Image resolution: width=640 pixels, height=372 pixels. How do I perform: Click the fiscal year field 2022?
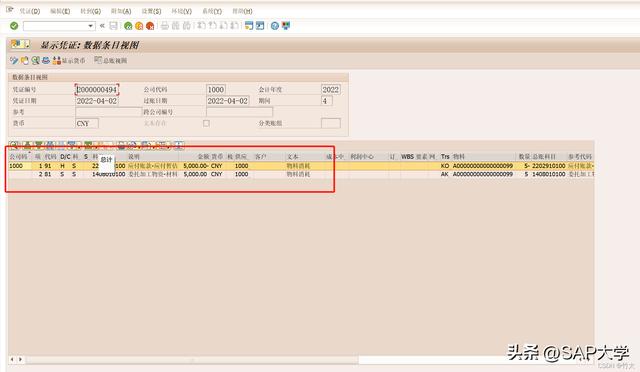(331, 89)
